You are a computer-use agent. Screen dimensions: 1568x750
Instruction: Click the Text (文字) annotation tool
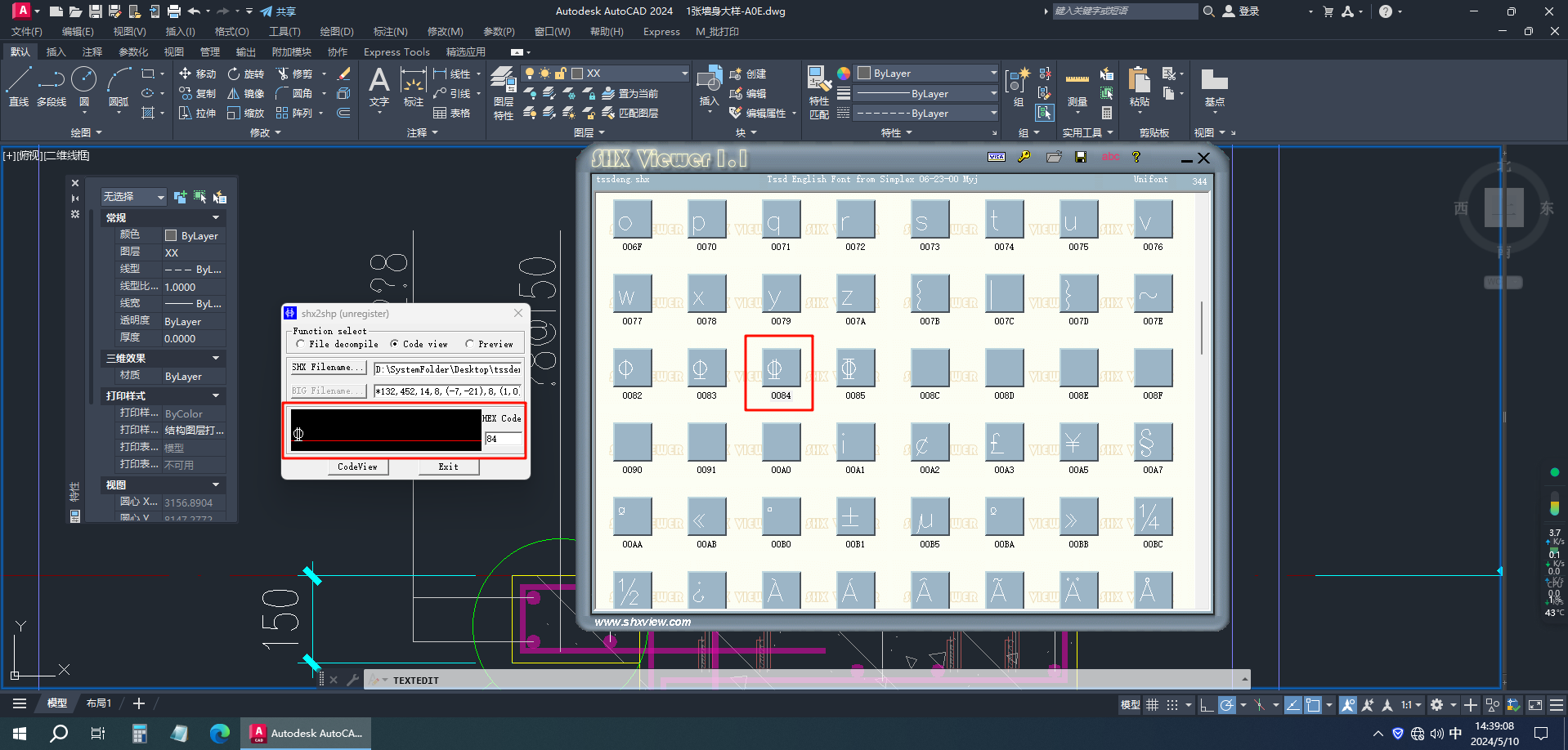(379, 87)
